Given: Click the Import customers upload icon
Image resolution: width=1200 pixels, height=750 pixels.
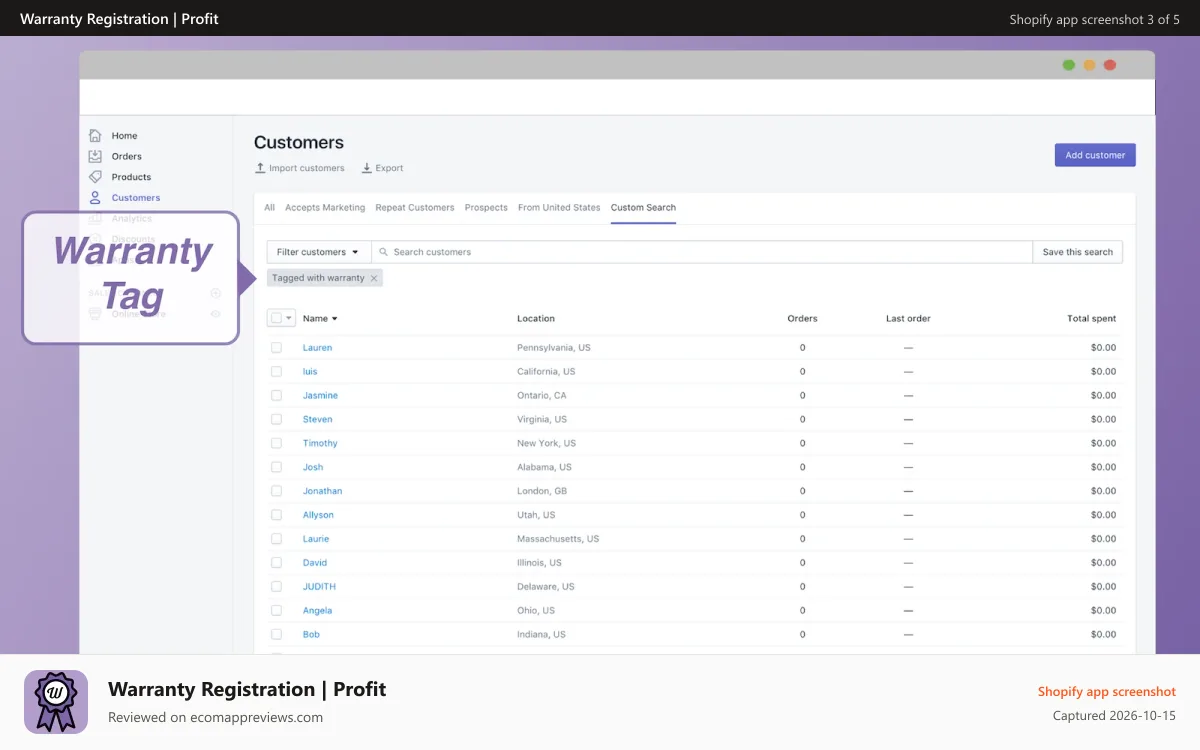Looking at the screenshot, I should 260,168.
